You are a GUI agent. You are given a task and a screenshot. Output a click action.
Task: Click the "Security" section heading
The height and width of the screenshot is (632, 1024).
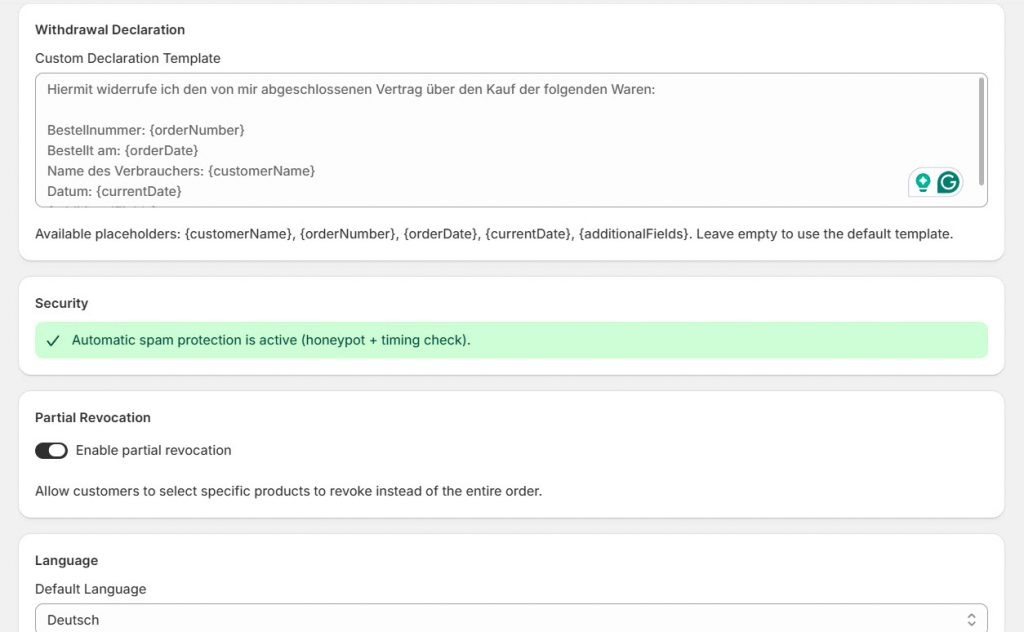point(62,303)
